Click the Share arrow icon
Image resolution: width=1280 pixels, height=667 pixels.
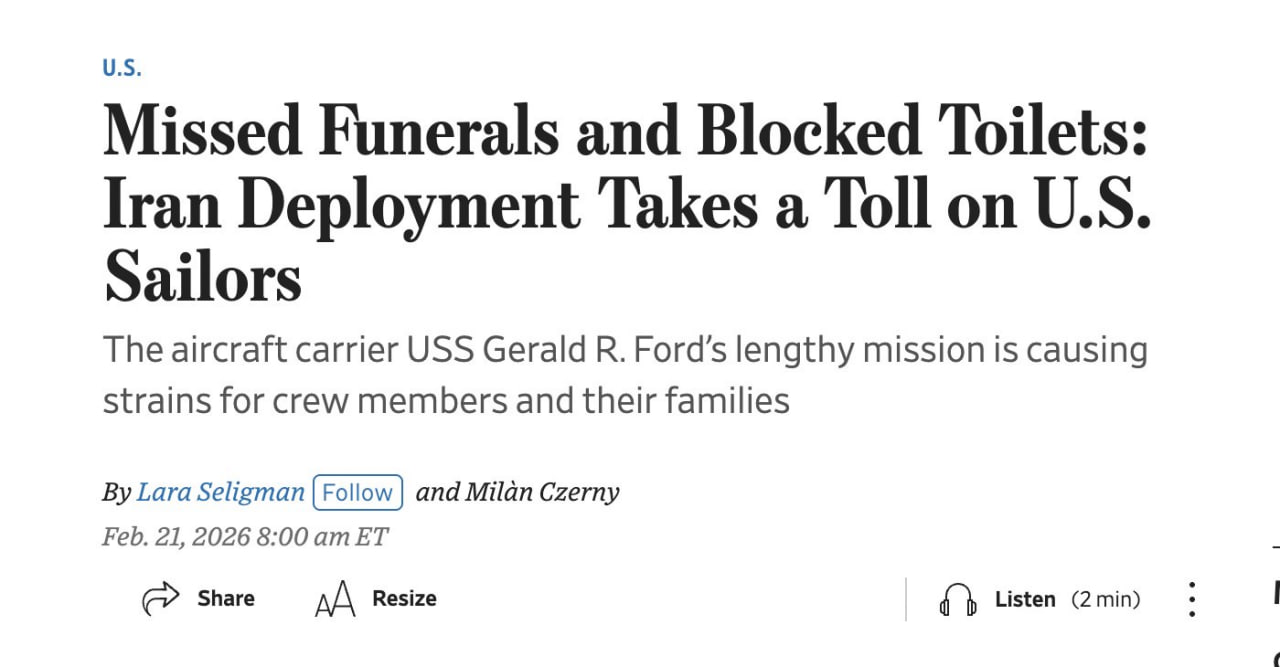pyautogui.click(x=159, y=599)
